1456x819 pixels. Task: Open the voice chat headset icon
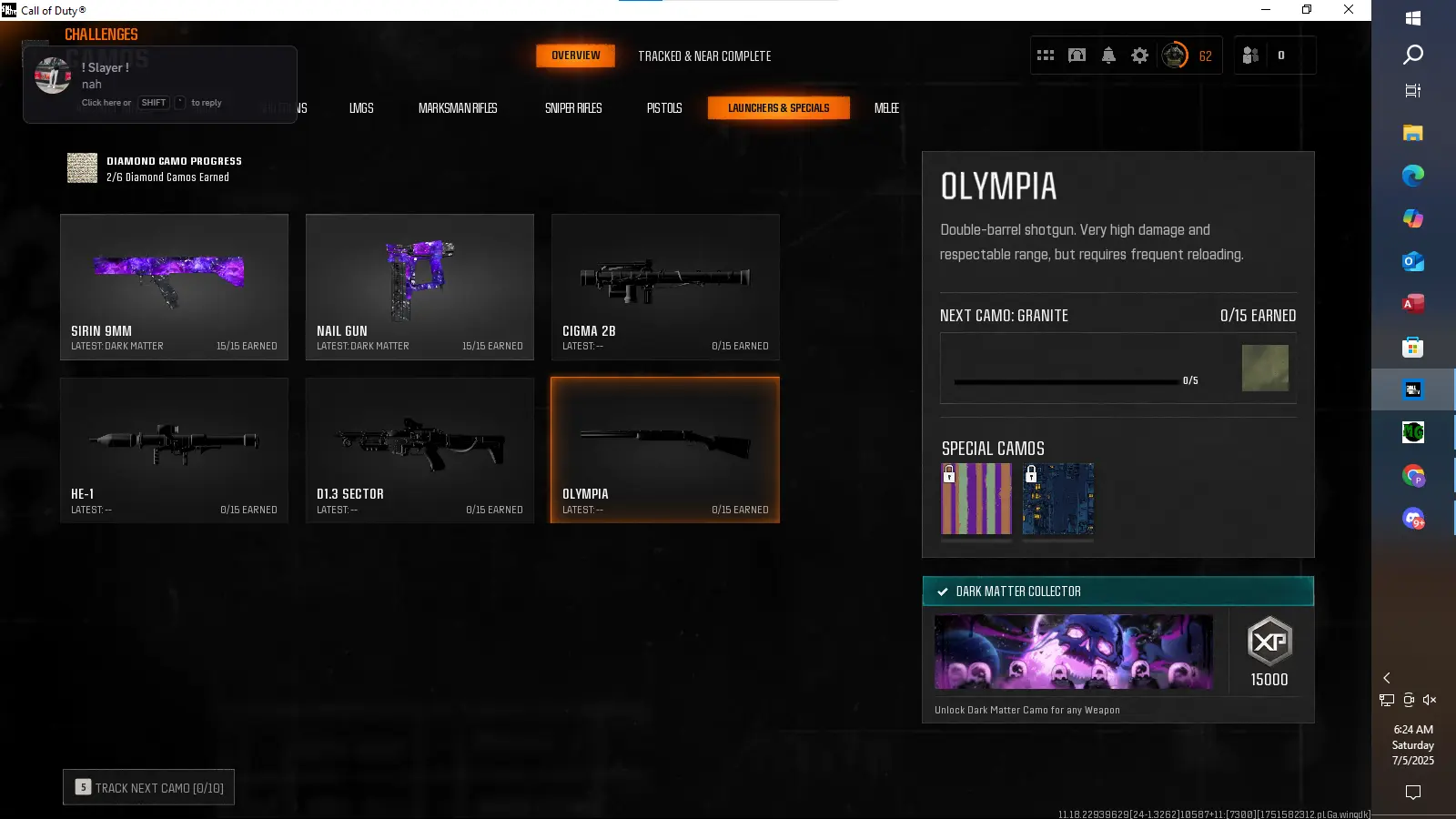pyautogui.click(x=1077, y=56)
